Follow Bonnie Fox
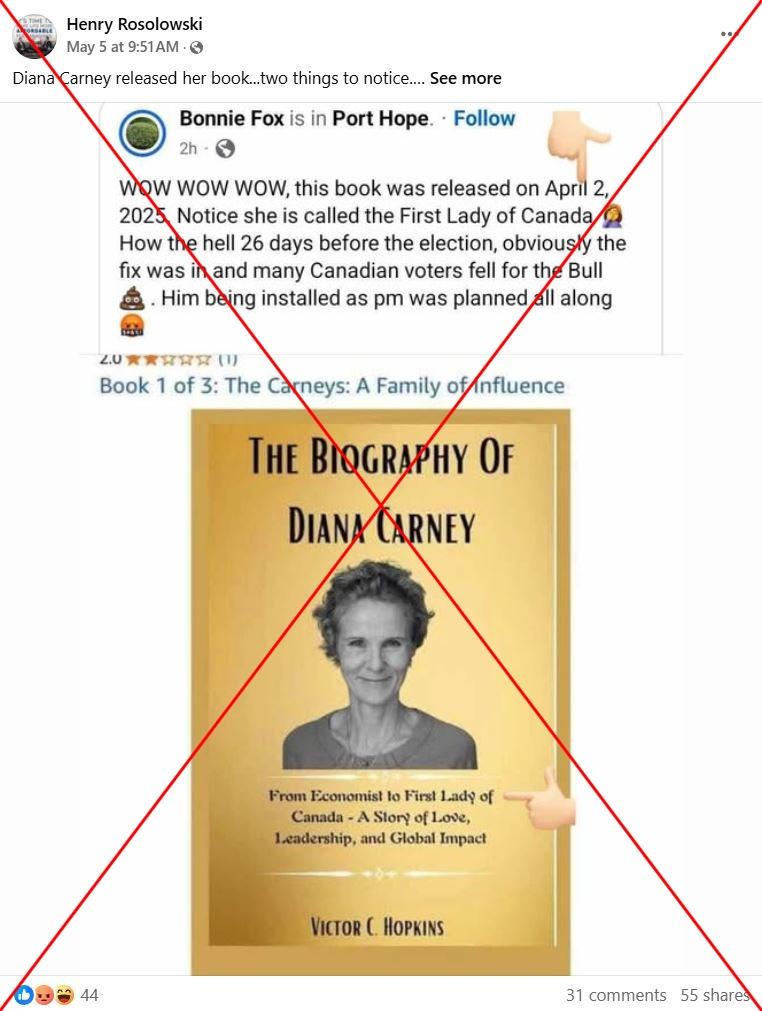762x1011 pixels. [484, 118]
